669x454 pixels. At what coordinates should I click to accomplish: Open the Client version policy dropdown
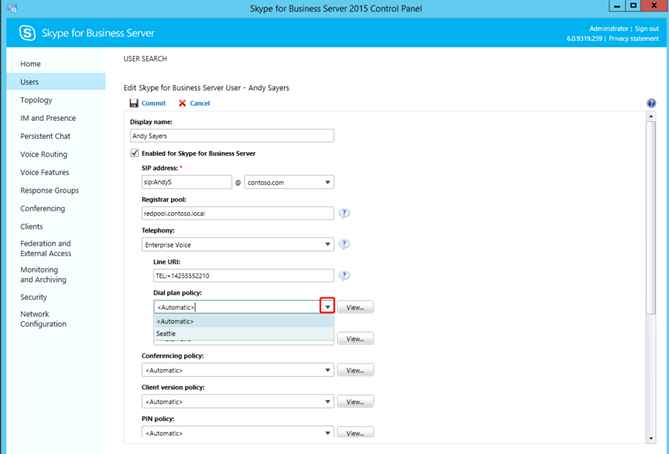(238, 402)
